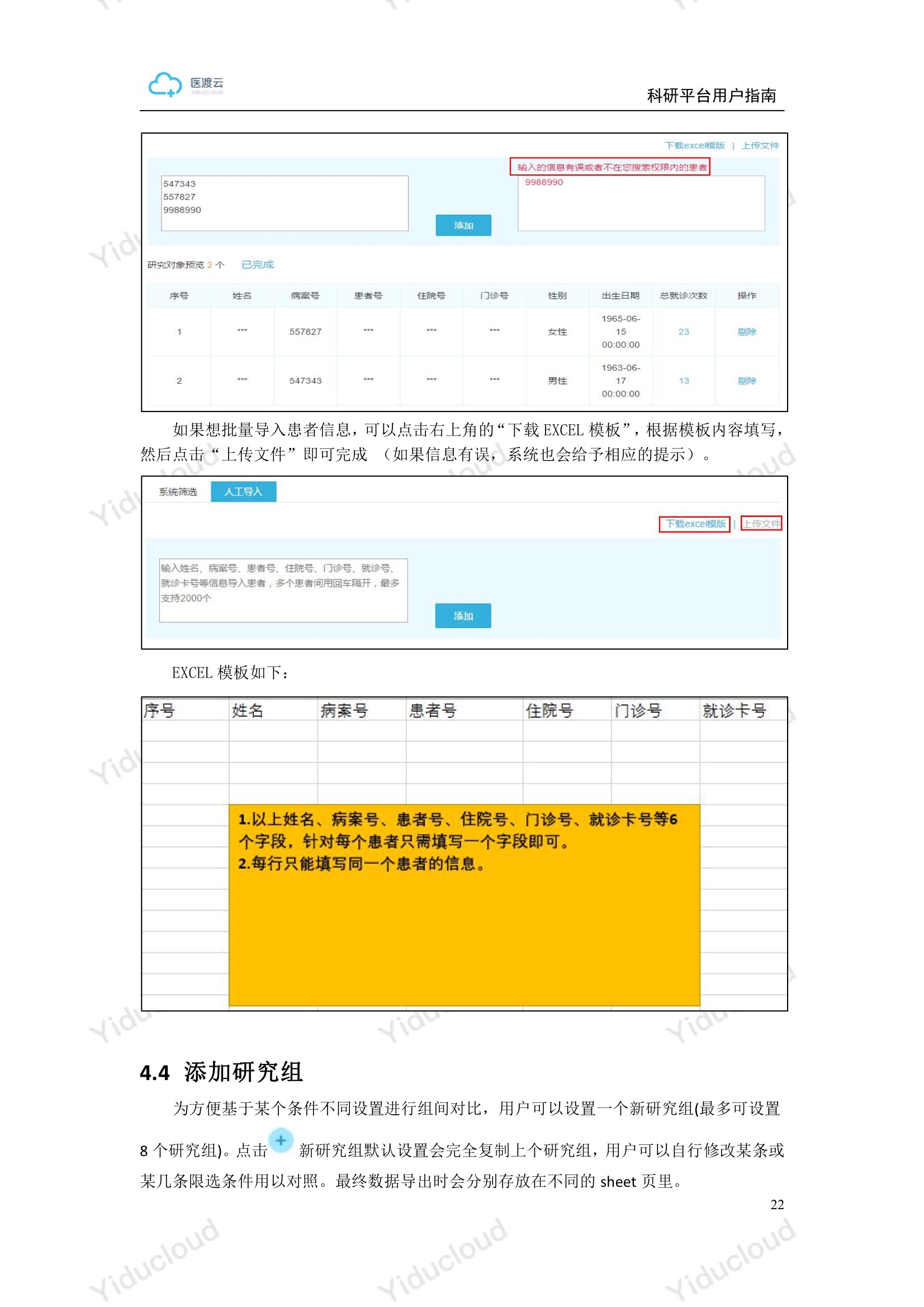Click the 总就诊次数 column header
The width and height of the screenshot is (924, 1307).
(x=684, y=295)
